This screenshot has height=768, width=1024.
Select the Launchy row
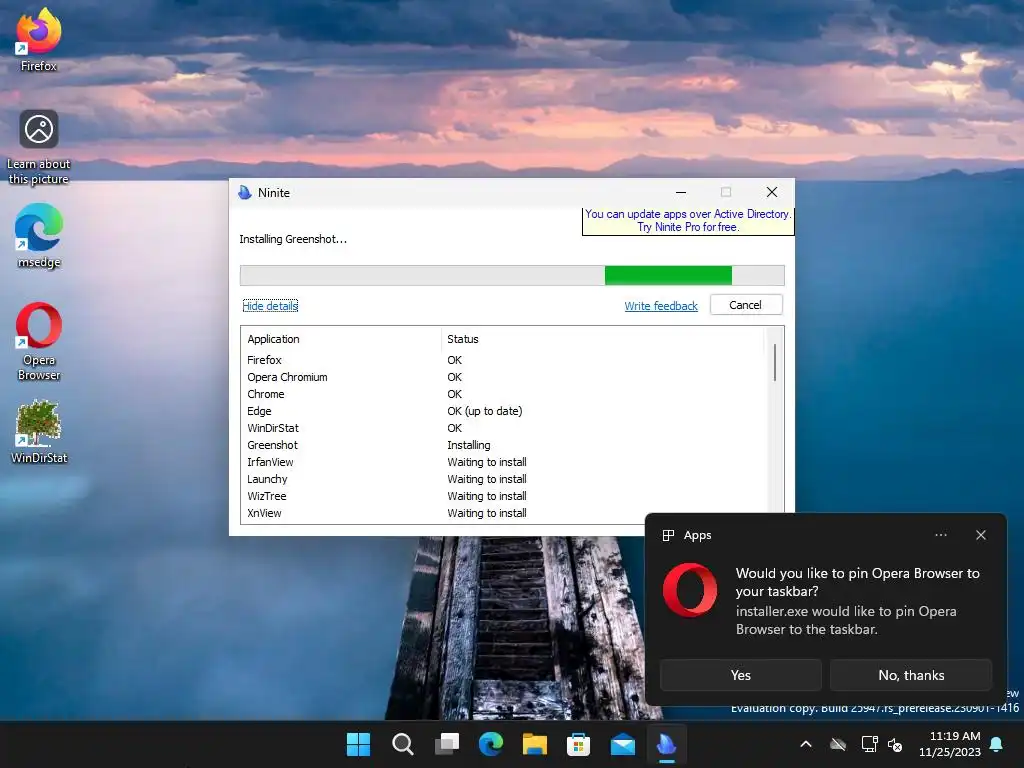pos(503,479)
